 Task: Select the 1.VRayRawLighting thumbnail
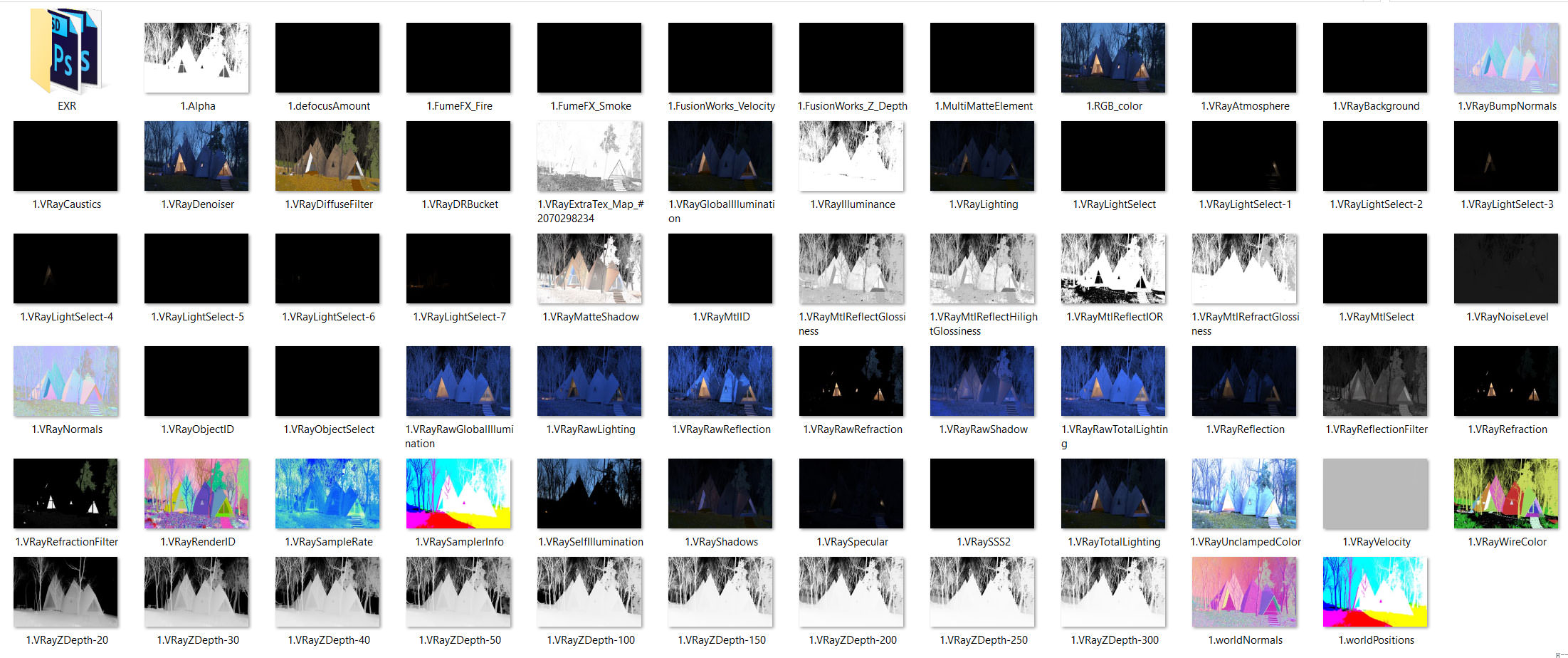tap(589, 381)
